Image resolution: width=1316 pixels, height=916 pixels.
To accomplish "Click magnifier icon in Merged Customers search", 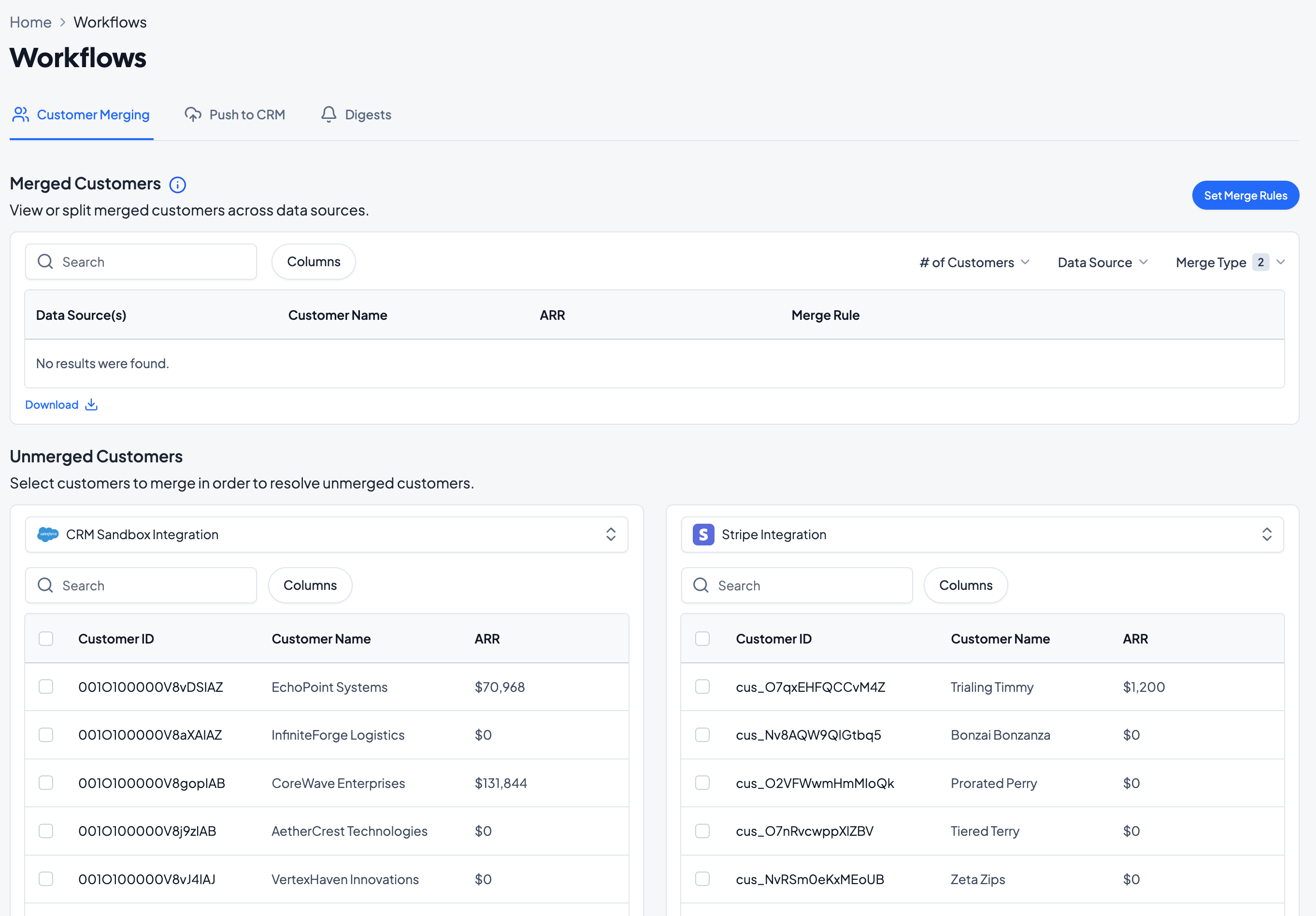I will pyautogui.click(x=45, y=262).
